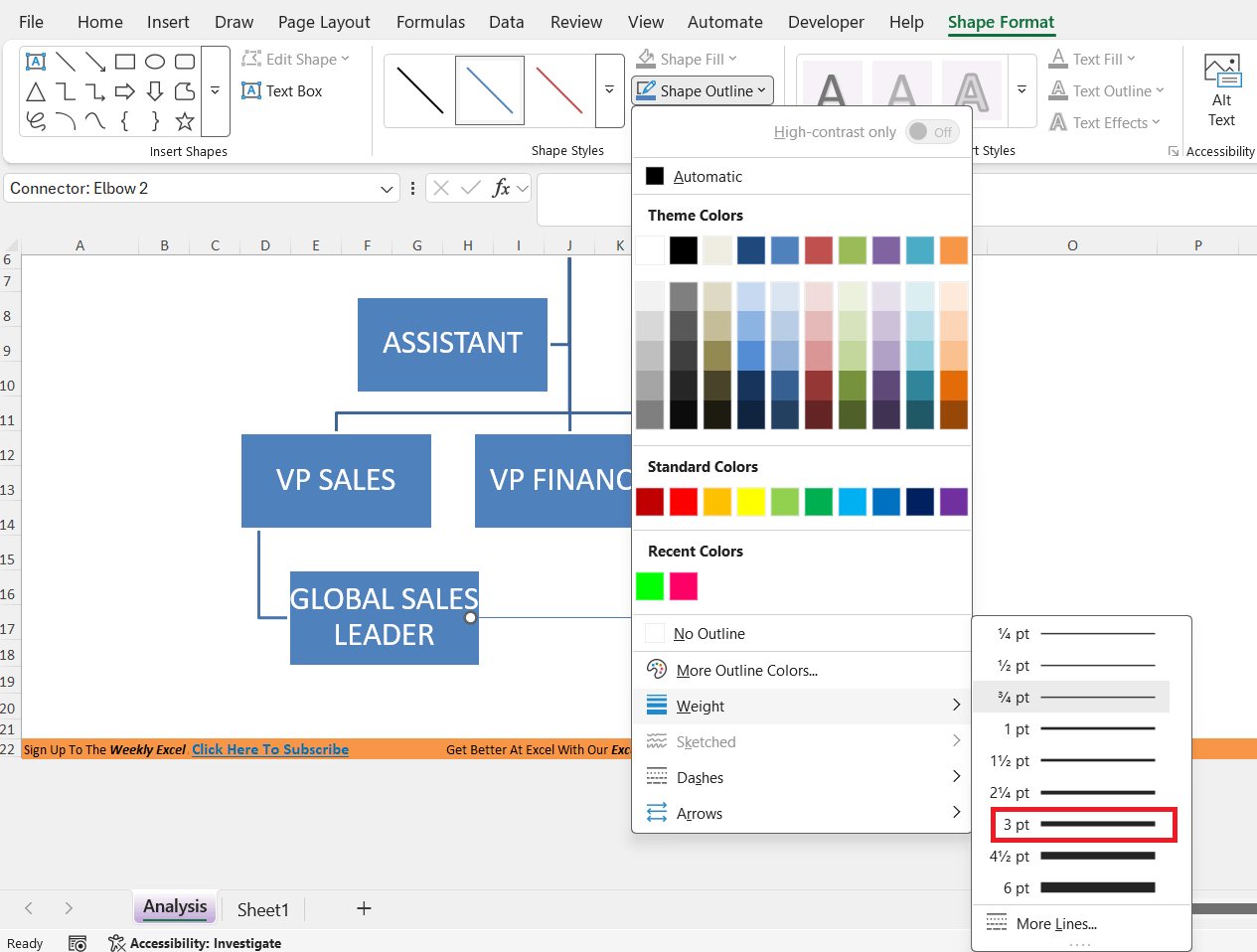Select the Arrow line shape
1257x952 pixels.
[95, 62]
